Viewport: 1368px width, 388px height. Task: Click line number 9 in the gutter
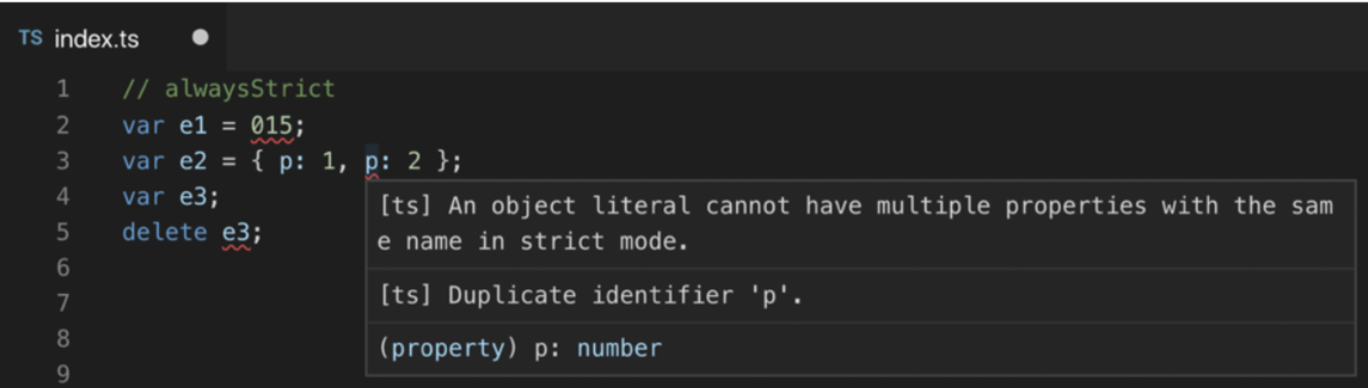coord(63,375)
